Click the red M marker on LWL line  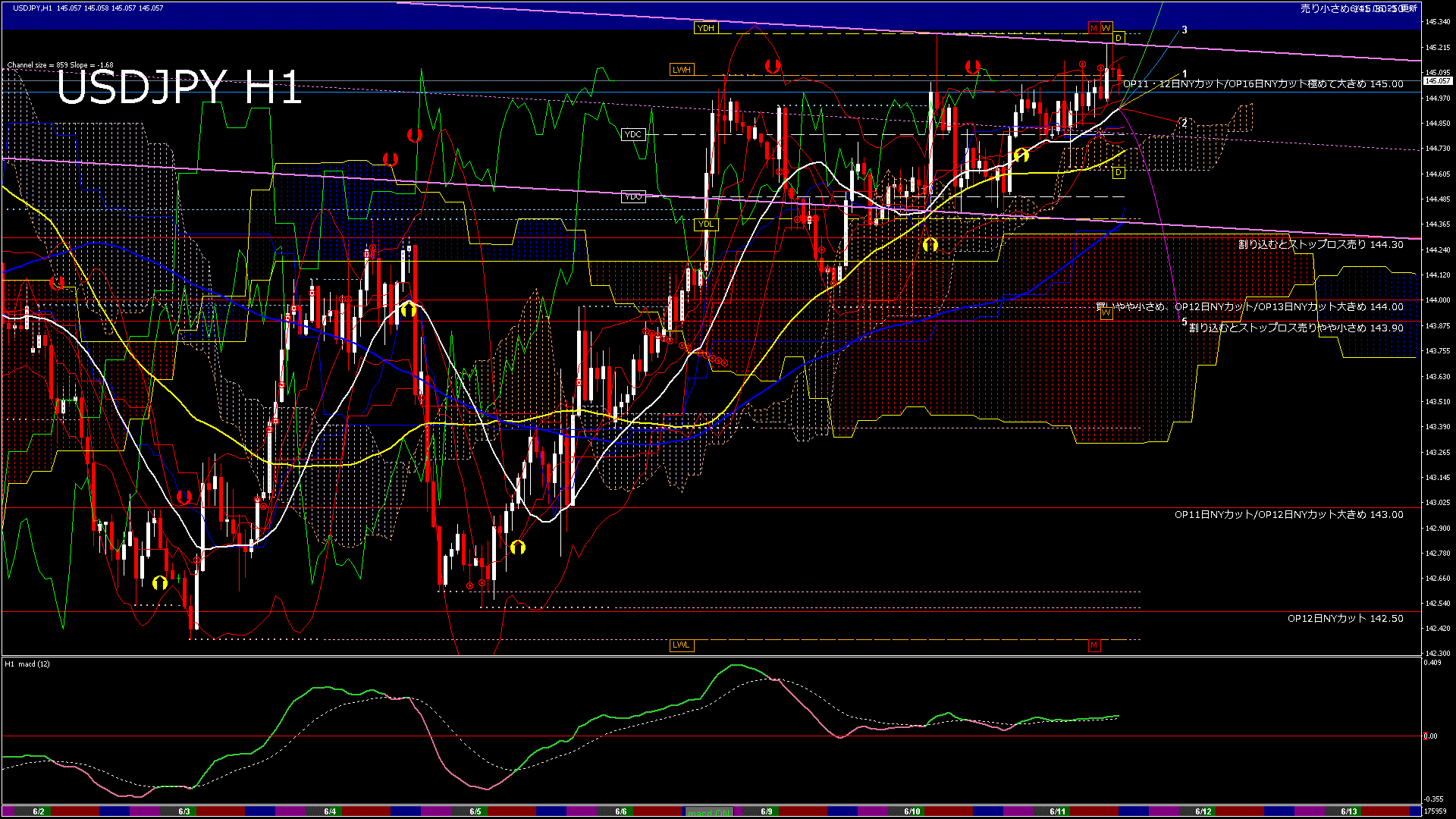pos(1094,645)
